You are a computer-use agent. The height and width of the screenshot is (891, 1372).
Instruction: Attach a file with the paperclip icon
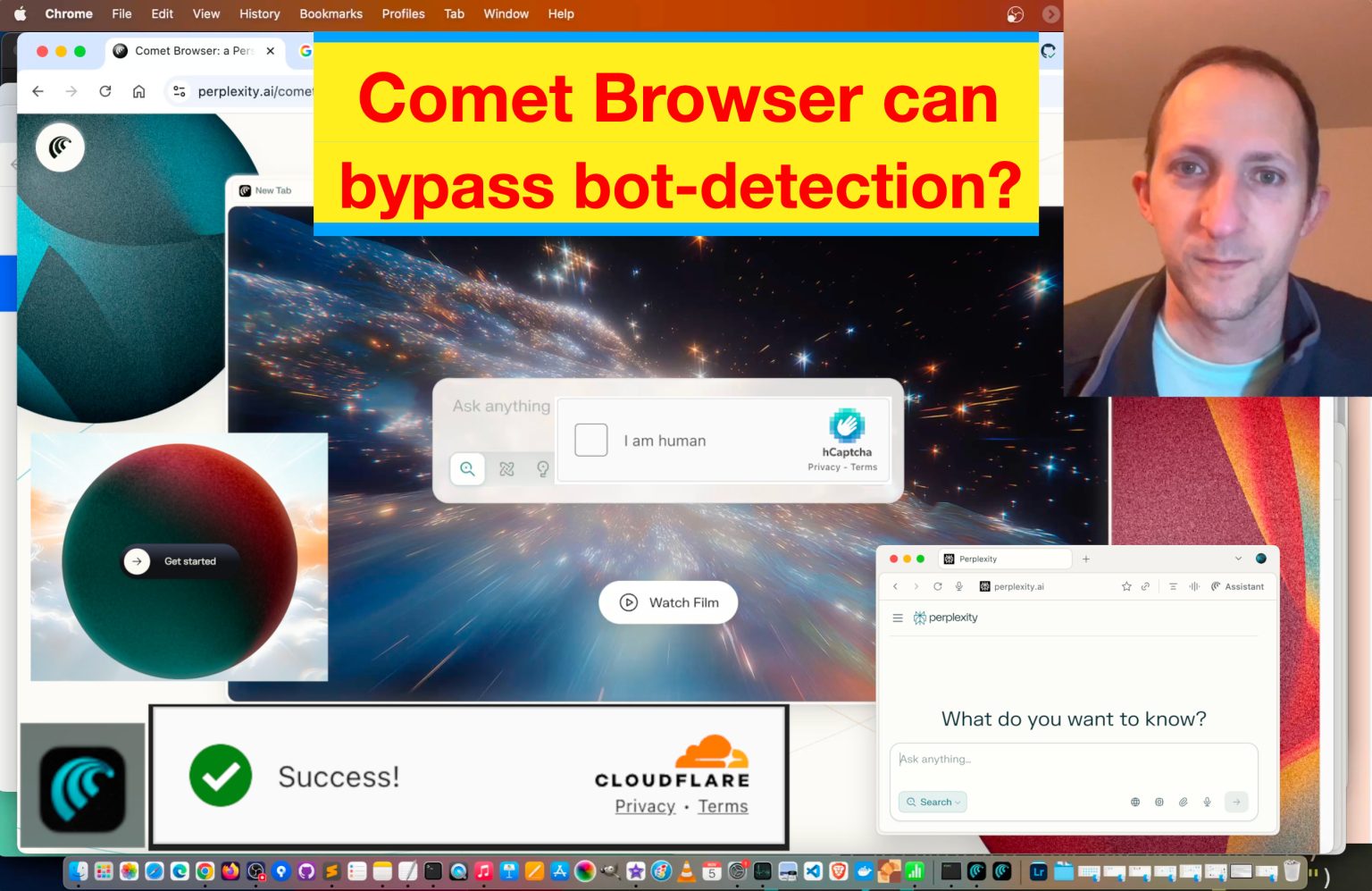[1183, 802]
